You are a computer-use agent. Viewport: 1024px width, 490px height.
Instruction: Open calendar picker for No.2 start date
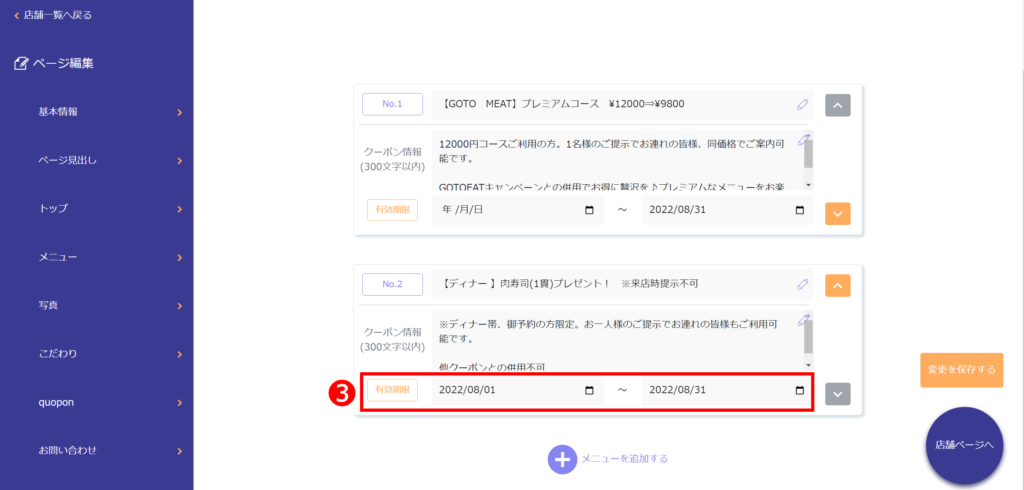pos(589,390)
